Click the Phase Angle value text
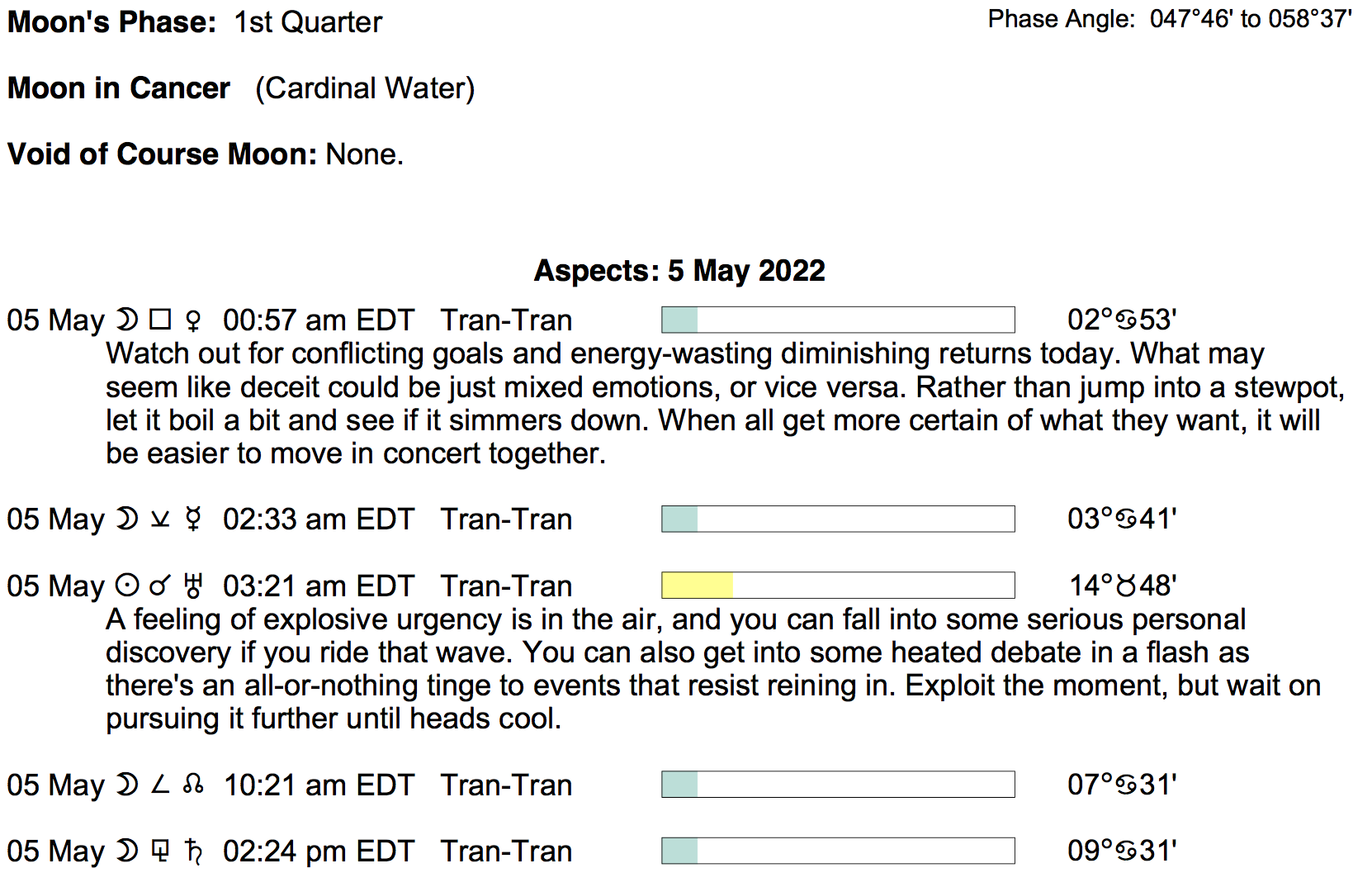 click(x=1251, y=19)
